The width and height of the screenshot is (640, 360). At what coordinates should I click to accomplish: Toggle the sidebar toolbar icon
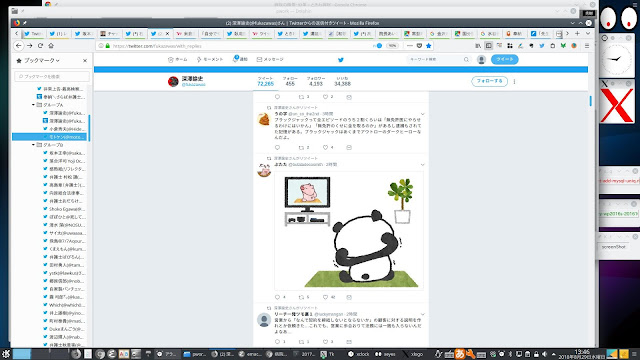click(489, 46)
